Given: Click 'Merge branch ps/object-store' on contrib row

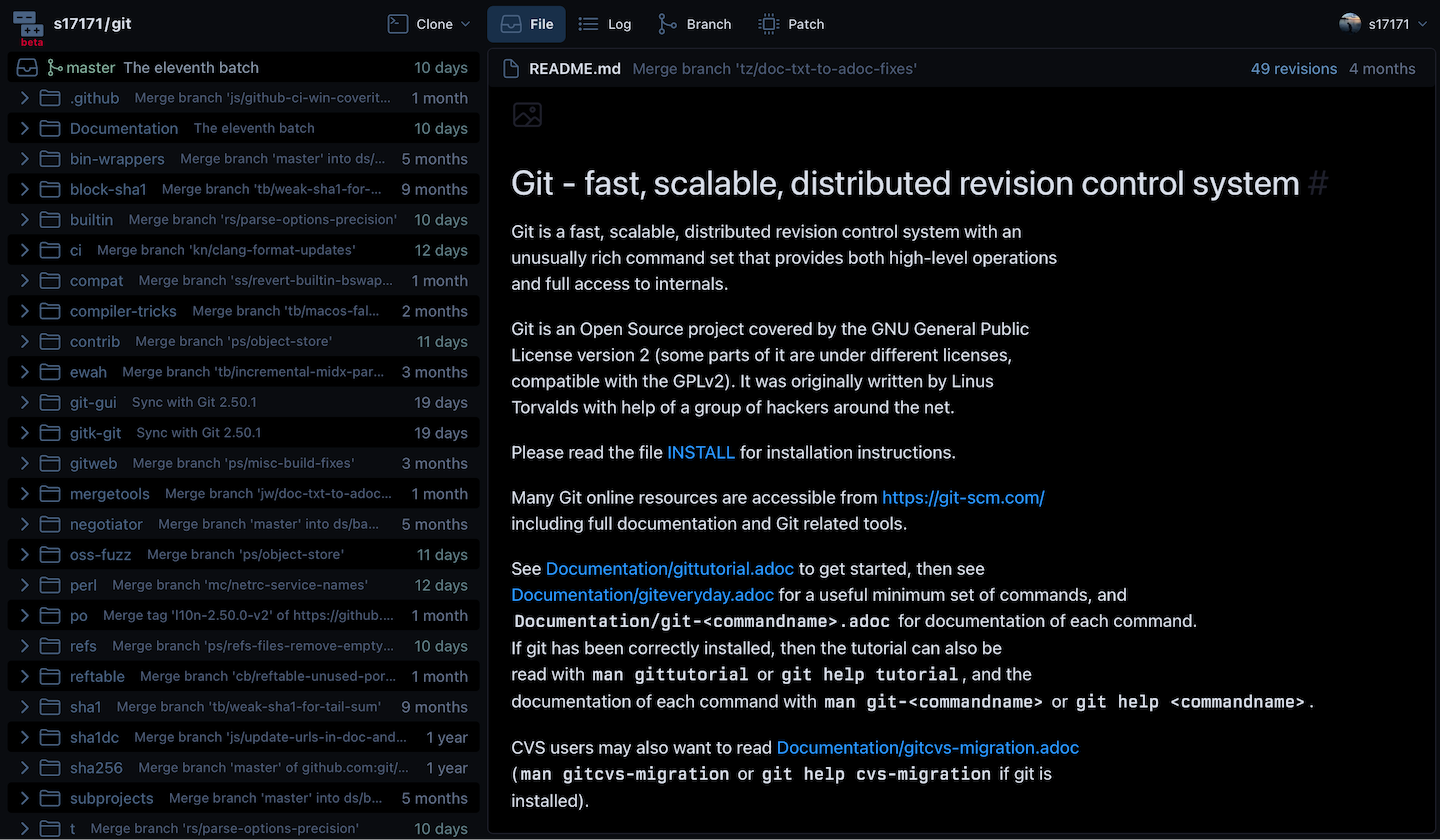Looking at the screenshot, I should (233, 342).
